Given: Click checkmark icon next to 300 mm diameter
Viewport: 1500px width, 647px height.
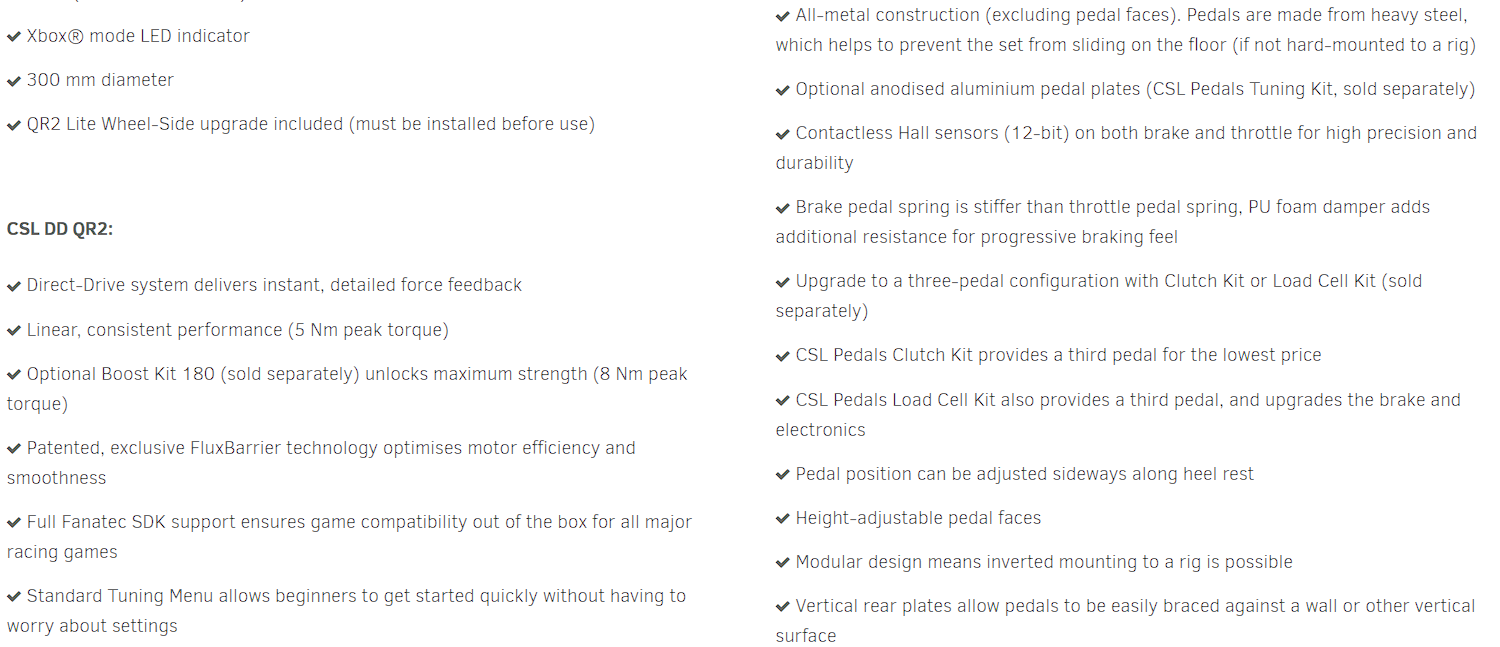Looking at the screenshot, I should 14,80.
